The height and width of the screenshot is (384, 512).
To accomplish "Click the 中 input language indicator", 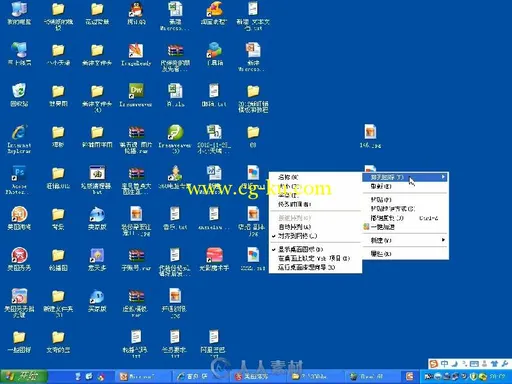I will pyautogui.click(x=444, y=364).
